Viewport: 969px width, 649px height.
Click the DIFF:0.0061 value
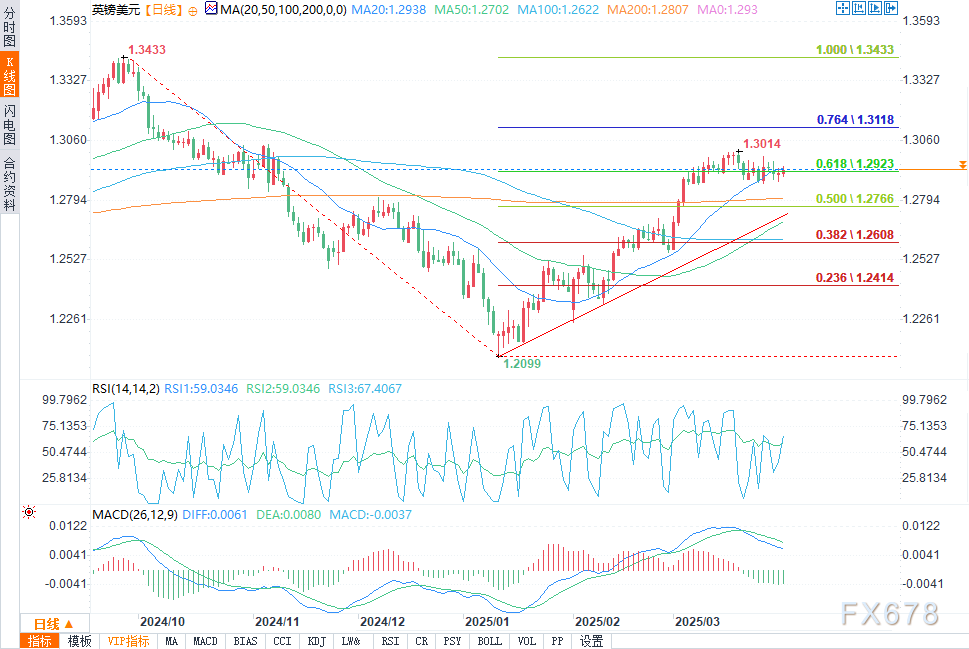pyautogui.click(x=214, y=515)
